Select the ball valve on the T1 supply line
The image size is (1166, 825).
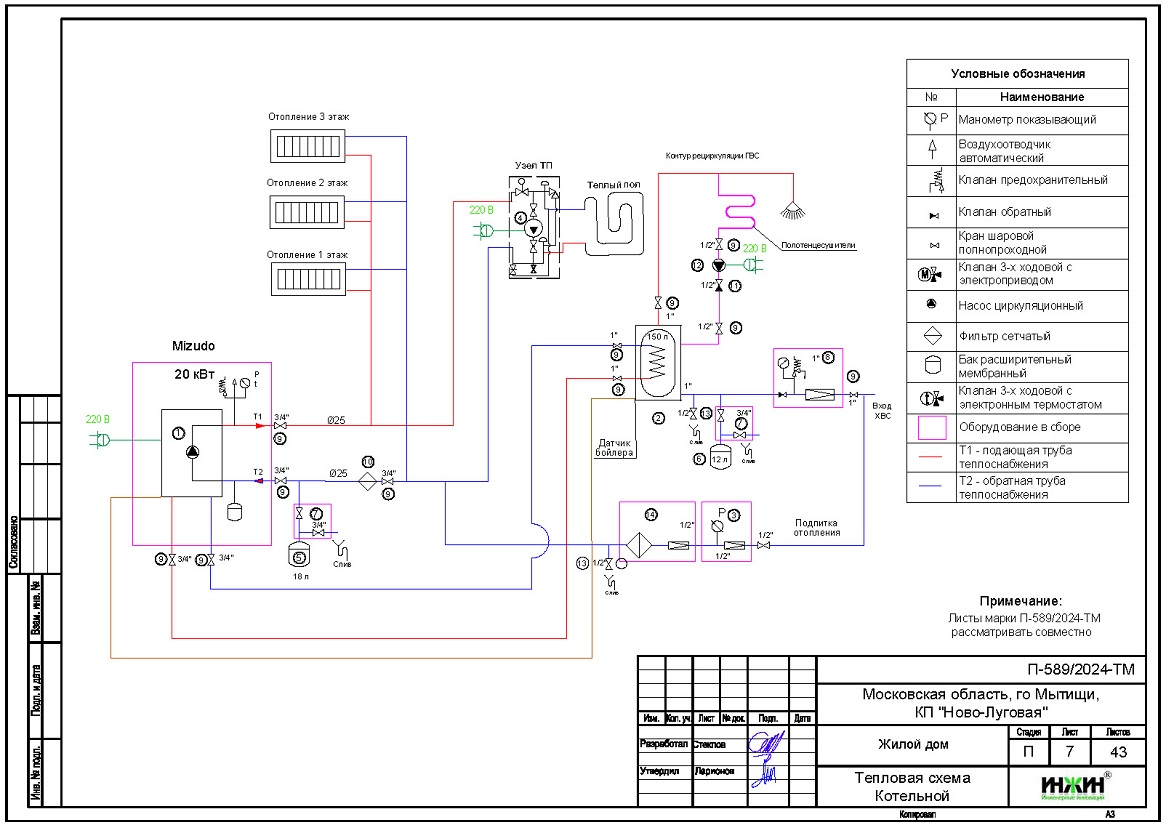pos(279,426)
